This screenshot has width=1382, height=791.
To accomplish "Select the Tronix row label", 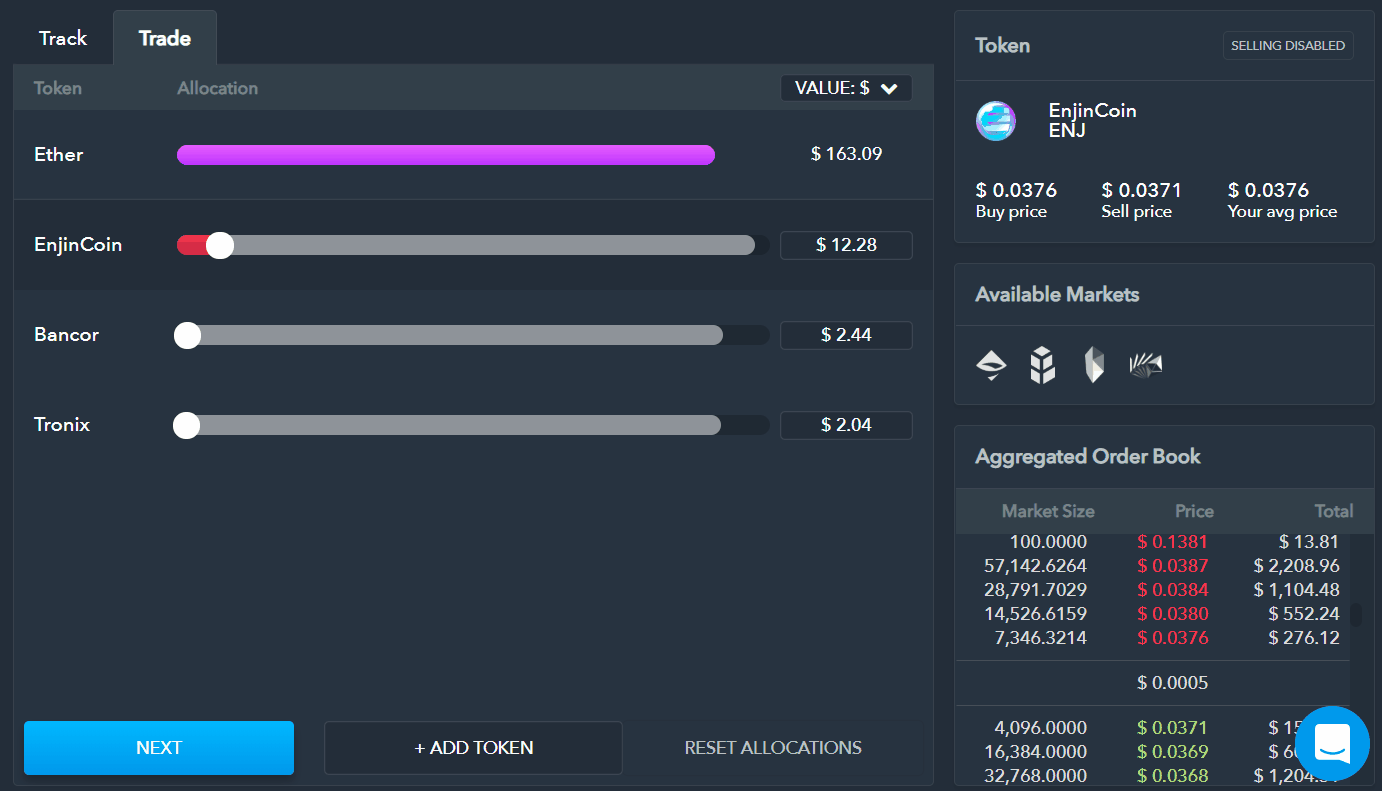I will tap(62, 425).
